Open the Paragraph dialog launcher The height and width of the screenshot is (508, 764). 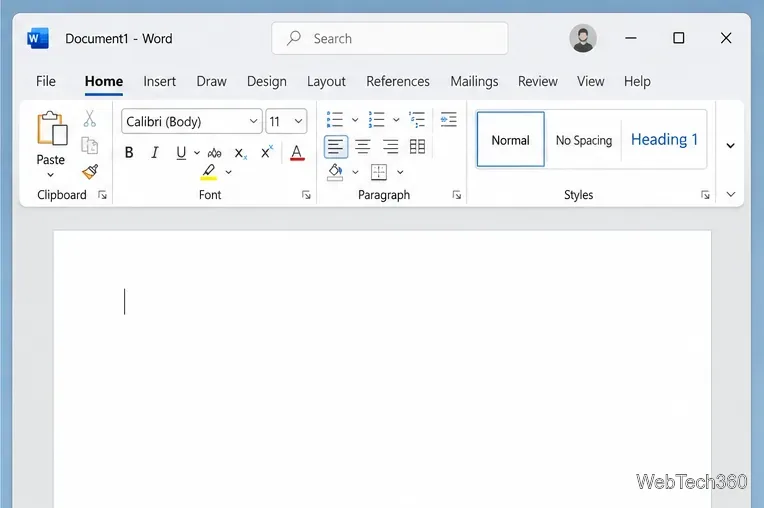457,195
